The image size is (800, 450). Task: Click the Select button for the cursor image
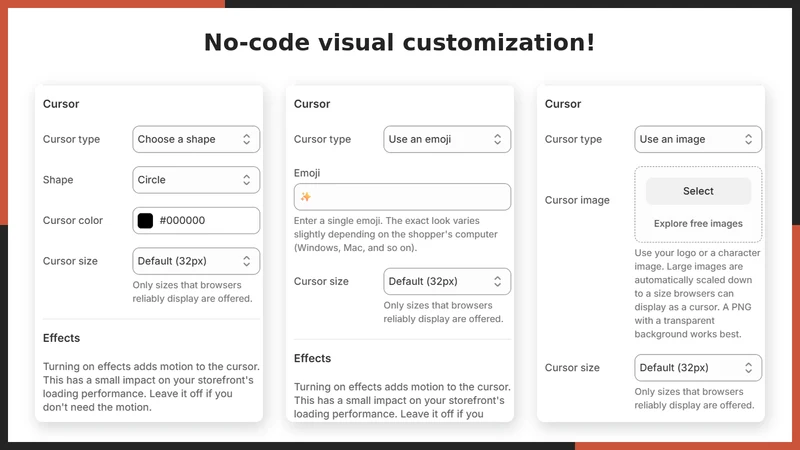click(698, 191)
